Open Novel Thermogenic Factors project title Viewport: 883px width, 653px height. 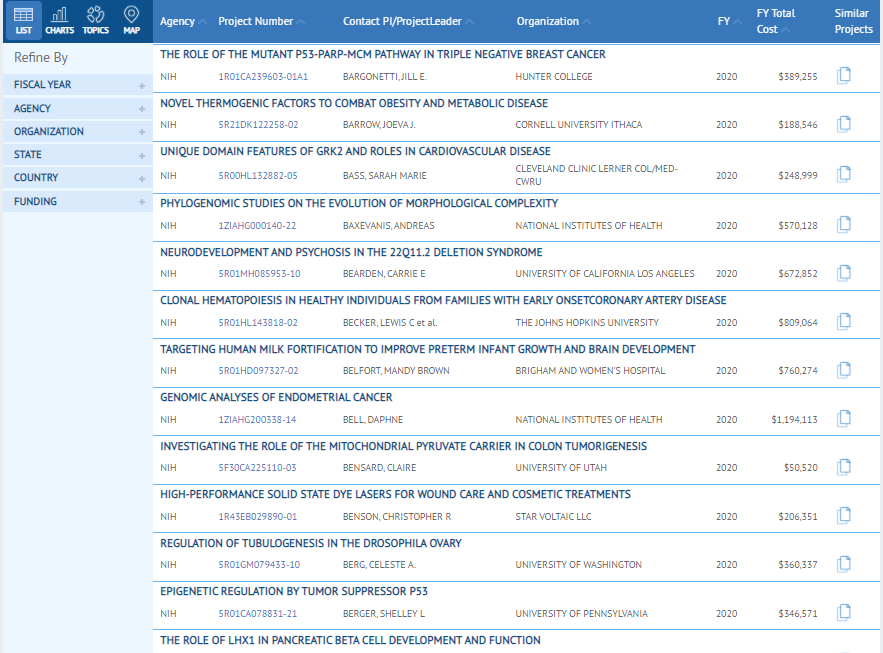(354, 104)
